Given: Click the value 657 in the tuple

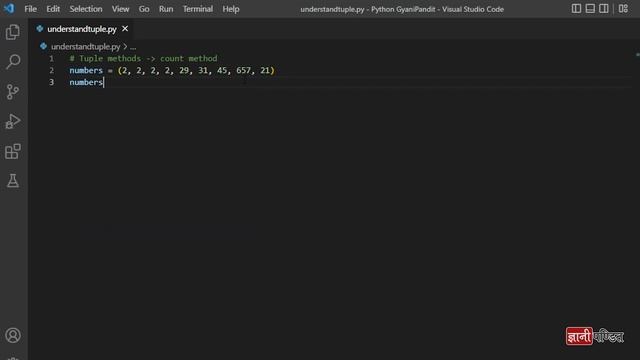Looking at the screenshot, I should [x=243, y=71].
